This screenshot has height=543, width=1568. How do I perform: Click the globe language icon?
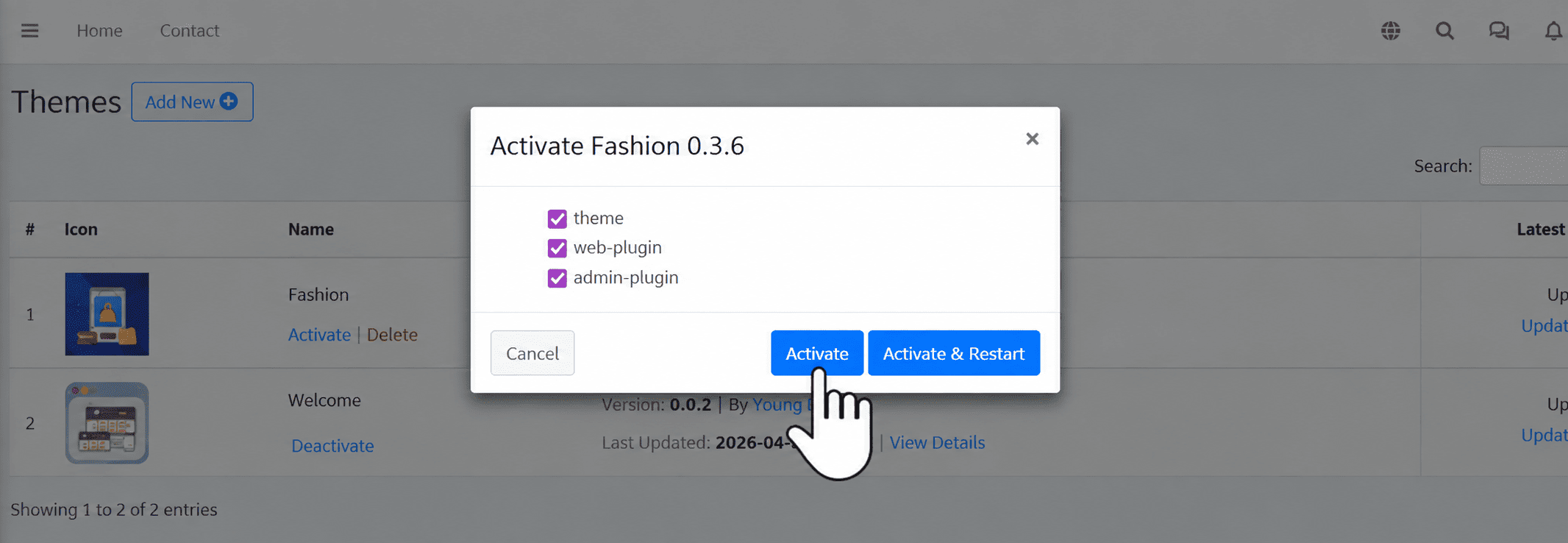point(1390,31)
